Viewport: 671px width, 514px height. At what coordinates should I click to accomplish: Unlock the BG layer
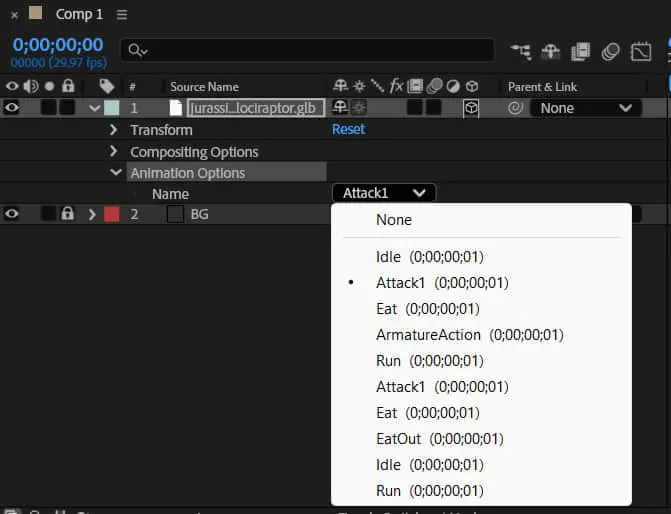pyautogui.click(x=67, y=214)
